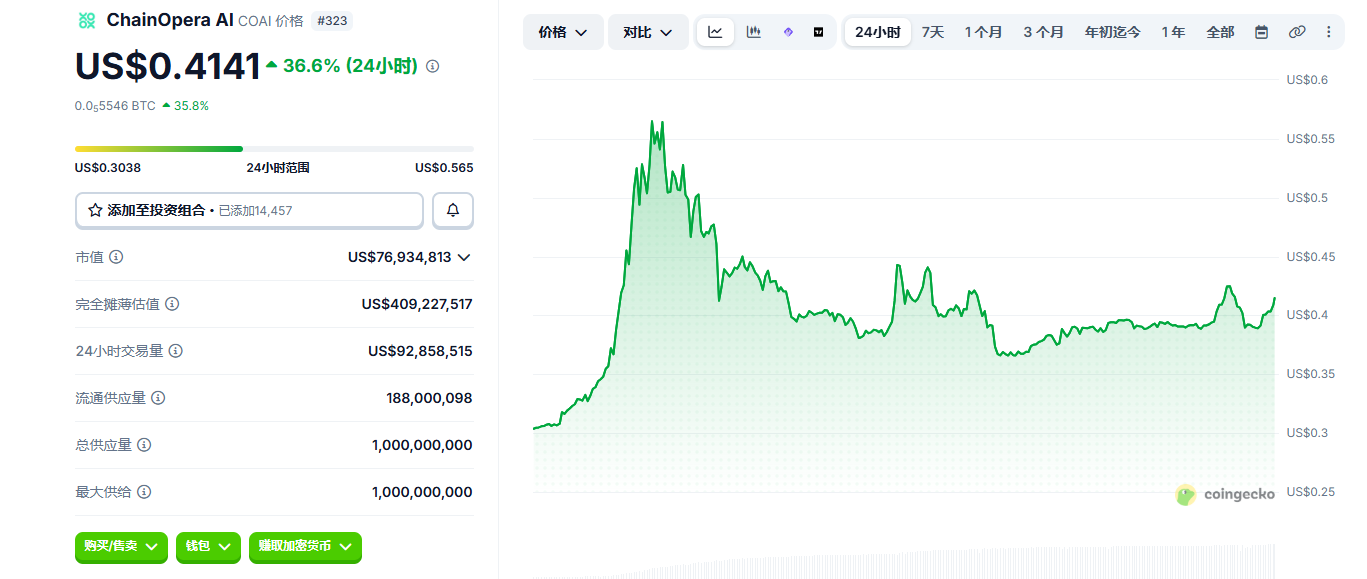Screen dimensions: 1367x579
Task: Copy chart link via chain icon
Action: click(x=1297, y=32)
